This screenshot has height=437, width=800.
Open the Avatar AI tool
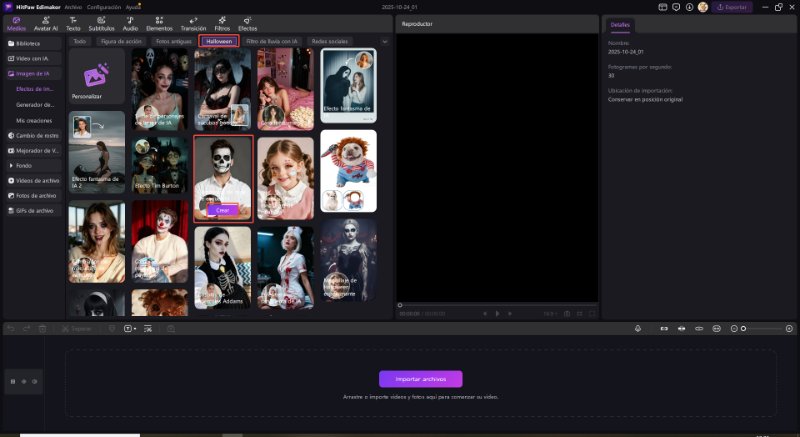tap(45, 24)
